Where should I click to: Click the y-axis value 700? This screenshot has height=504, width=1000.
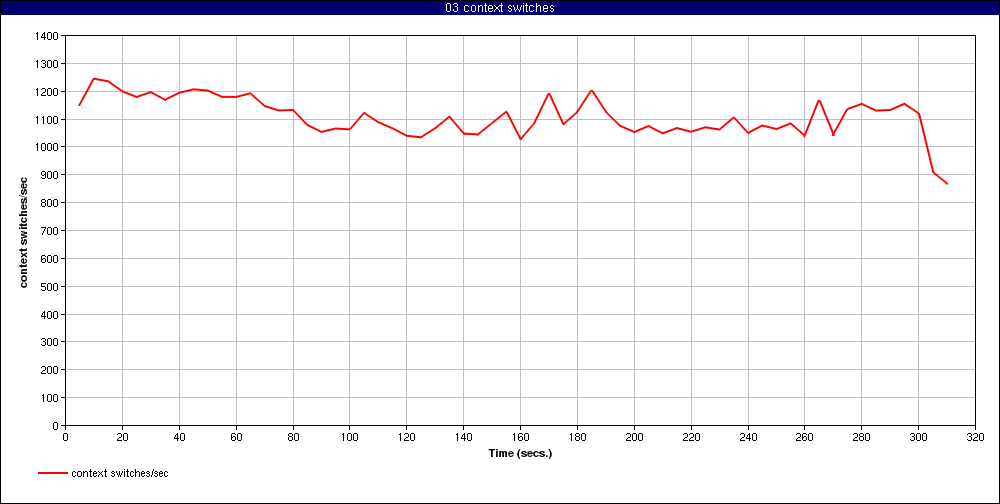50,231
